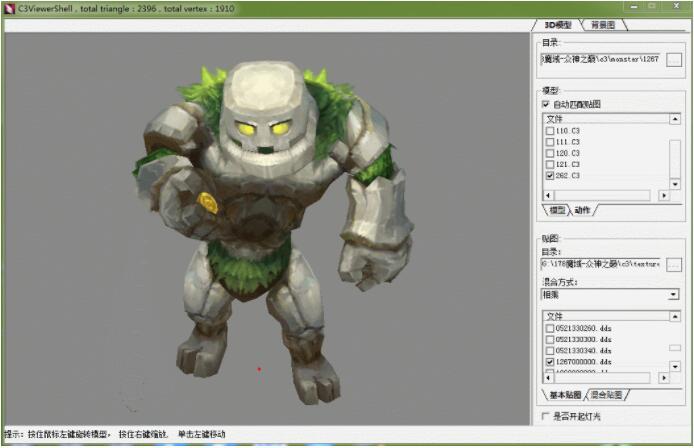Select the 模型 tab under the model file list

click(x=556, y=210)
